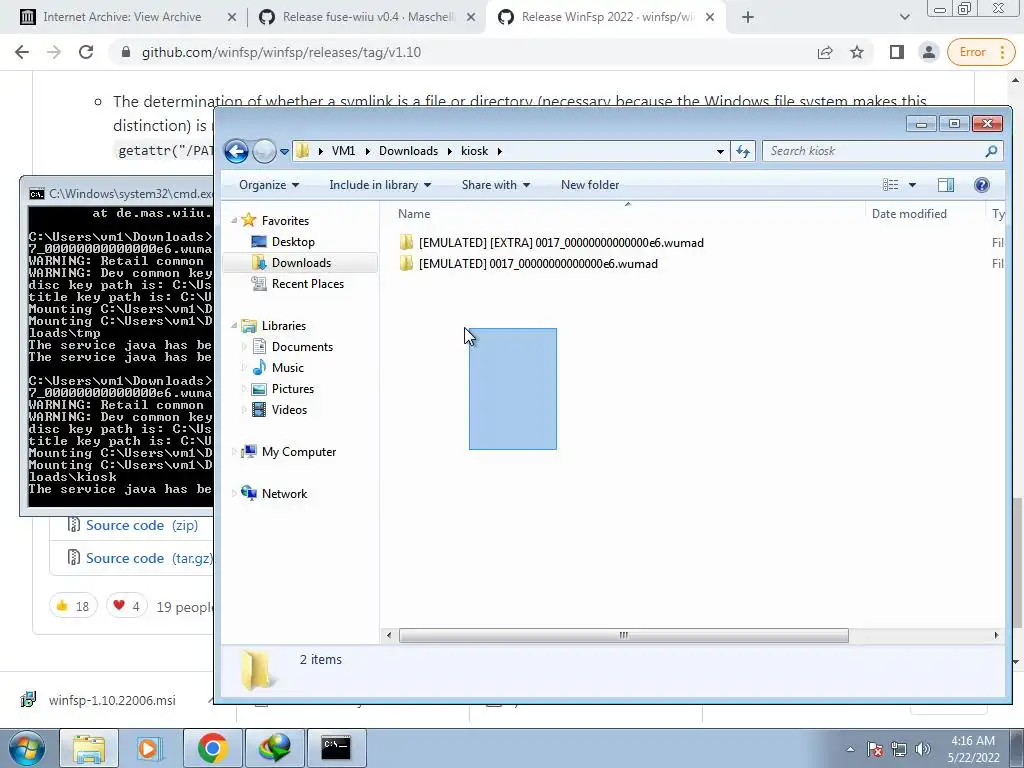This screenshot has height=768, width=1024.
Task: Open a new Chrome tab
Action: coord(748,18)
